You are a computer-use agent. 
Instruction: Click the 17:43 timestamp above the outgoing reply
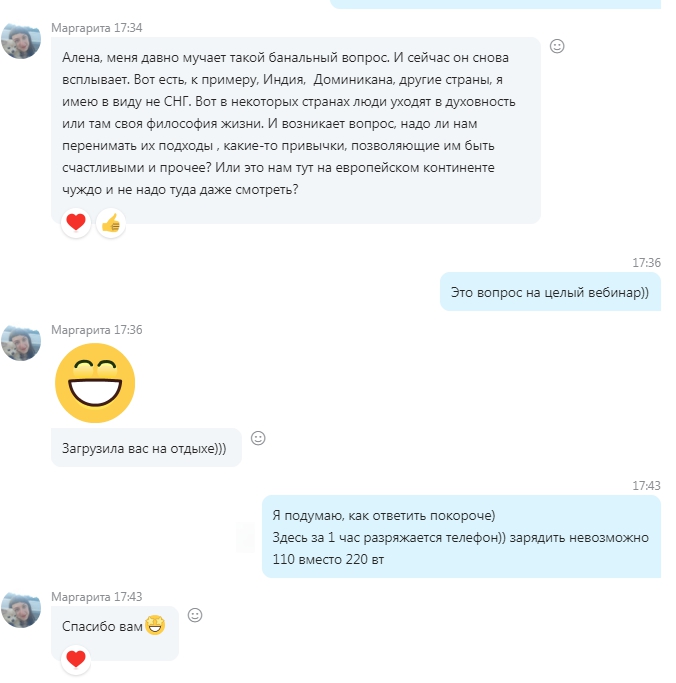coord(646,486)
